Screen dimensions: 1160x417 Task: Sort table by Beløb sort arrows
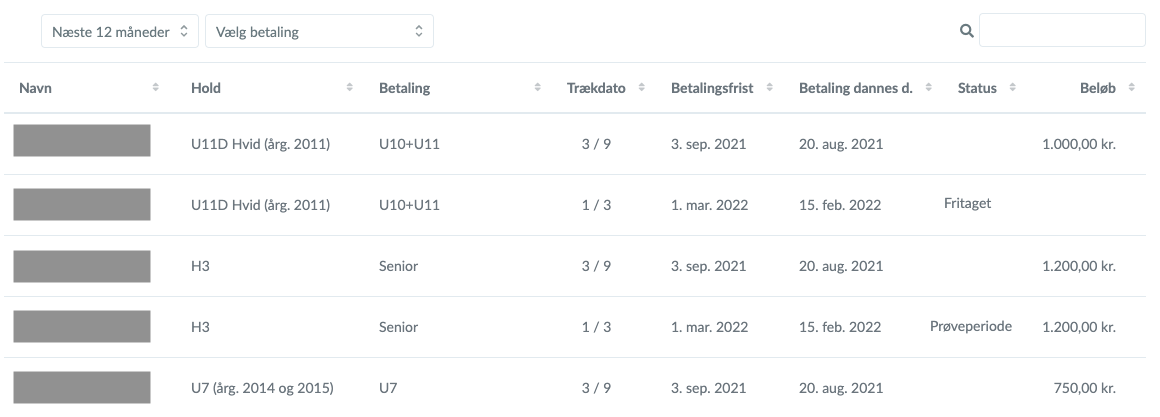point(1131,88)
